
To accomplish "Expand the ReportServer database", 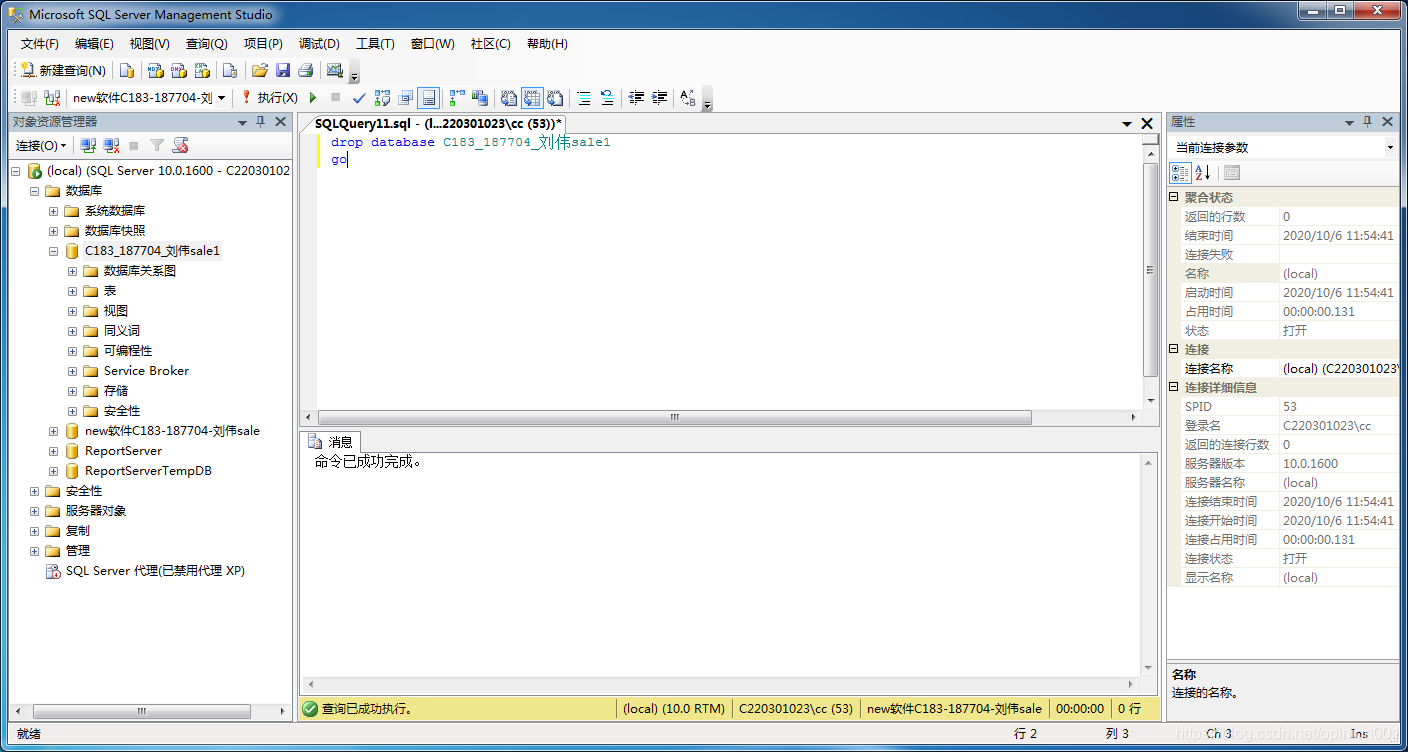I will click(54, 451).
